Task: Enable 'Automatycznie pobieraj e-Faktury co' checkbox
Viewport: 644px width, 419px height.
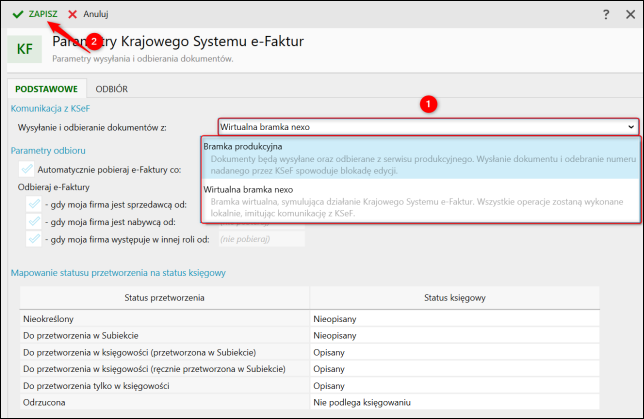Action: coord(26,171)
